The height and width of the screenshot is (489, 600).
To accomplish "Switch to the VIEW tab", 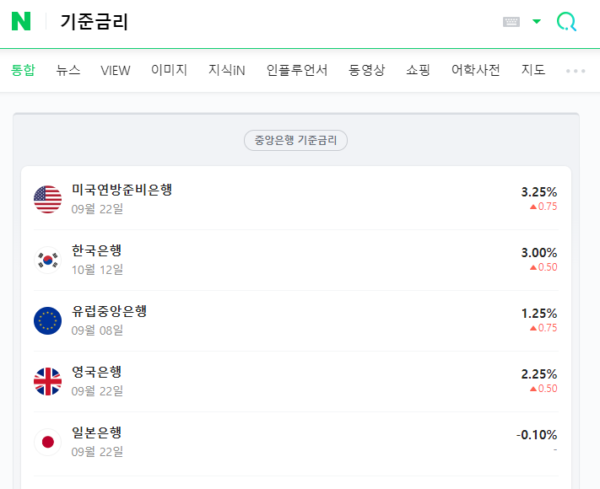I will pyautogui.click(x=115, y=70).
